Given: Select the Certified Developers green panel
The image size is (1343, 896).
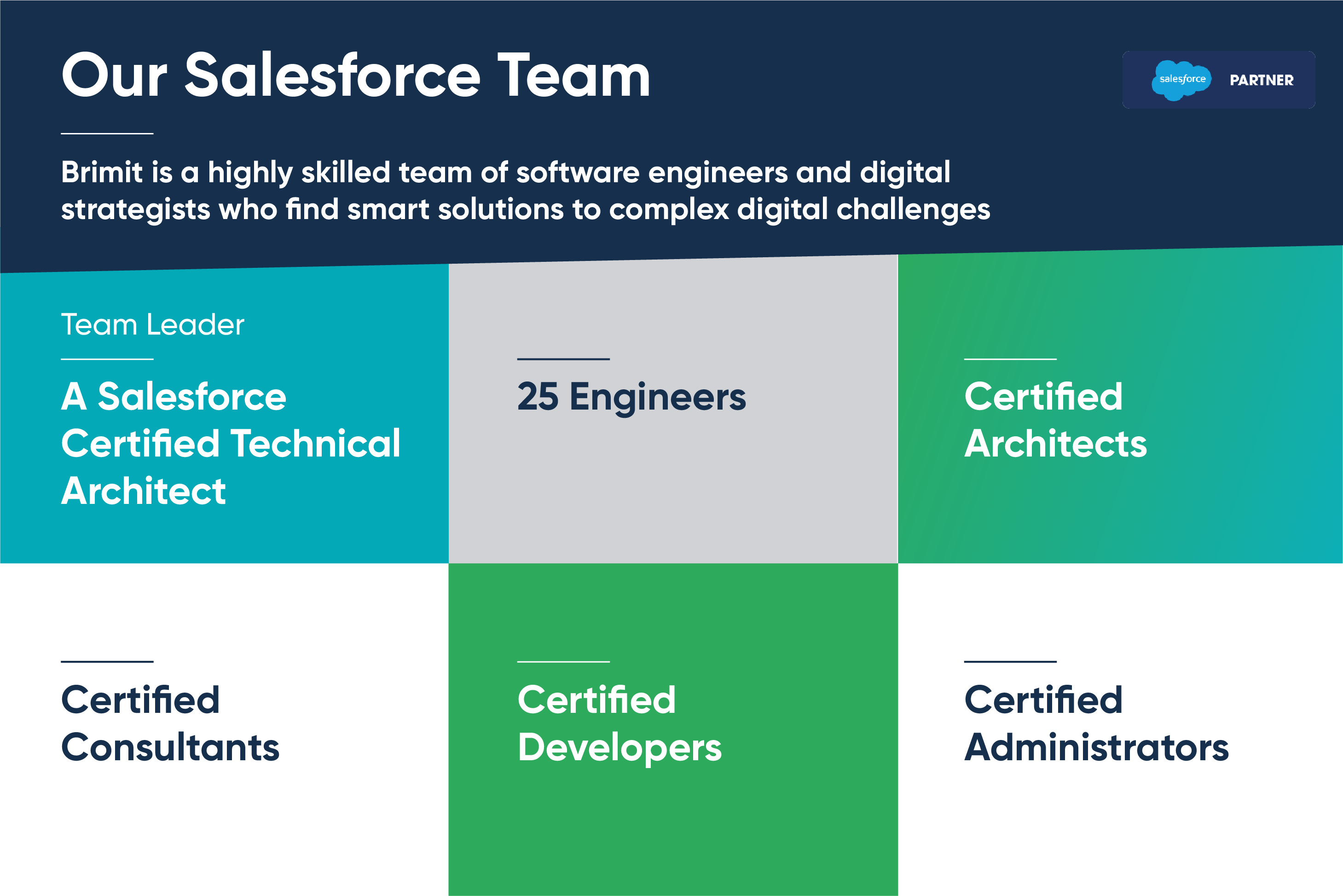Looking at the screenshot, I should click(671, 726).
